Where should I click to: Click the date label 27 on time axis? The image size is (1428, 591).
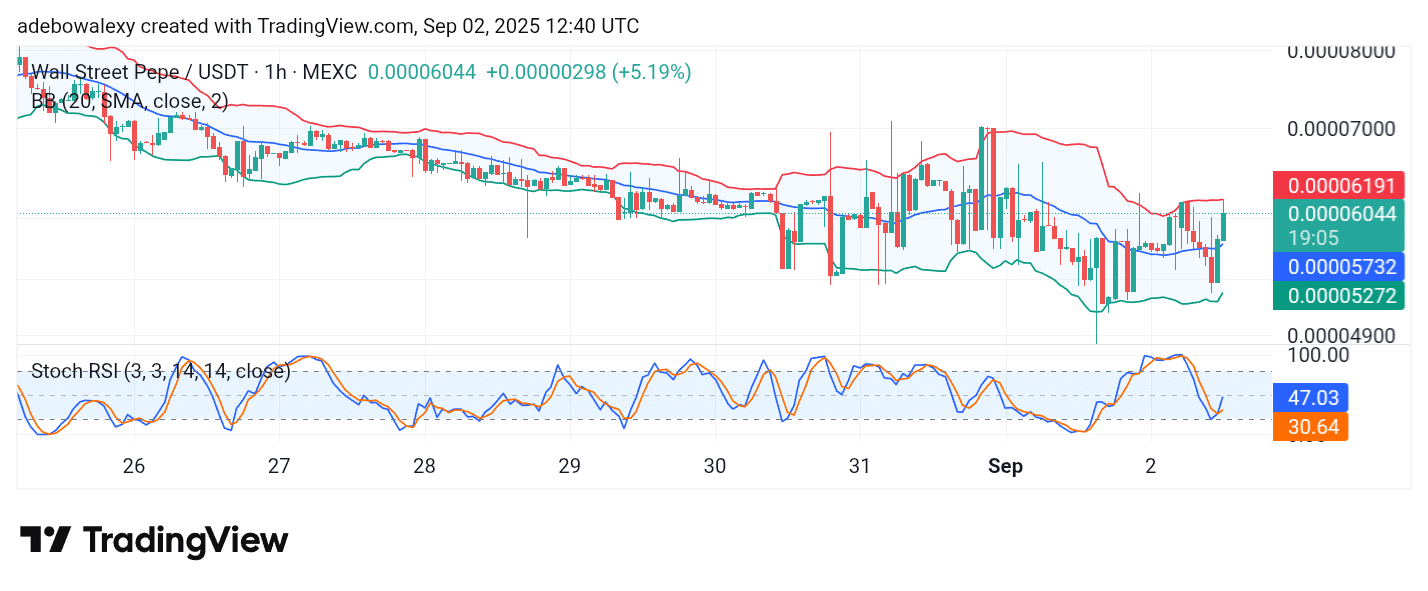(x=279, y=466)
